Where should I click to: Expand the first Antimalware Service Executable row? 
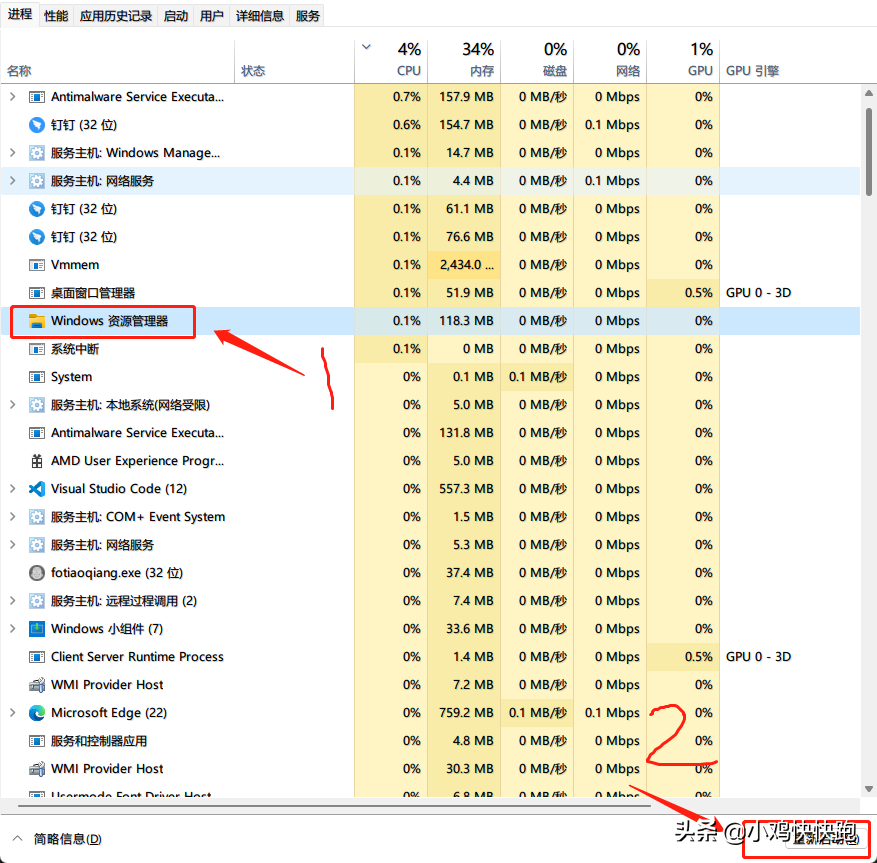pos(12,97)
